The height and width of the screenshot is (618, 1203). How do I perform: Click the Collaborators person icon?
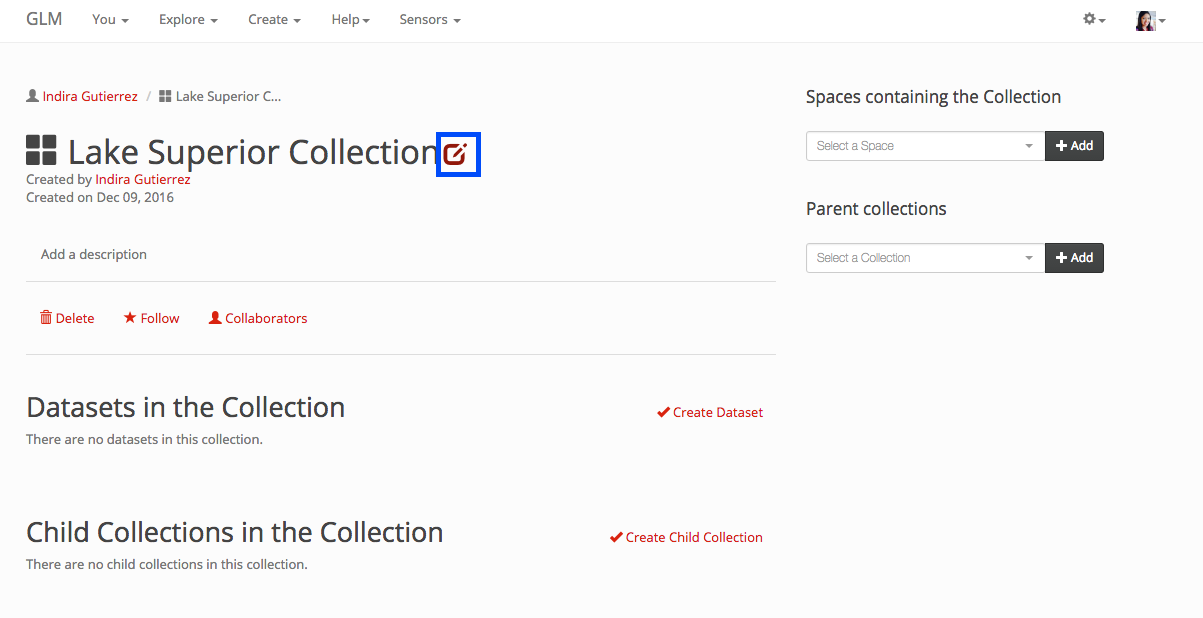pyautogui.click(x=215, y=318)
